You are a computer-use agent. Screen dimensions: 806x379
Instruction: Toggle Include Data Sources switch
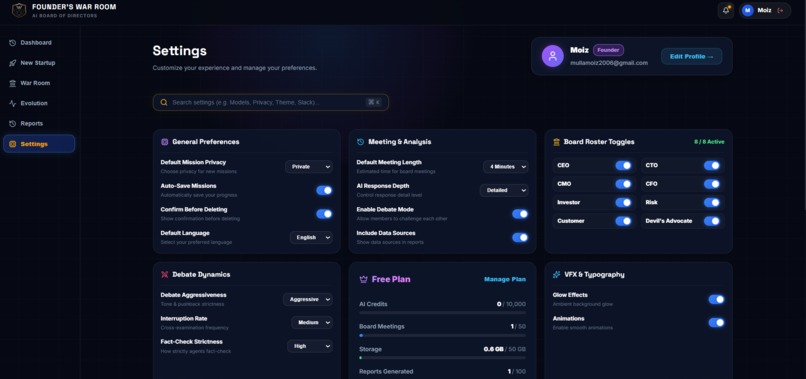coord(520,238)
